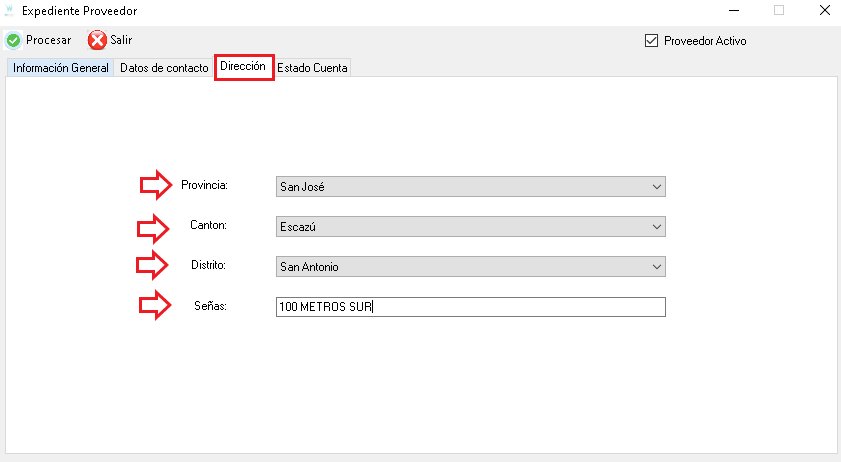Click the green Procesar checkmark icon
841x462 pixels.
(x=13, y=40)
